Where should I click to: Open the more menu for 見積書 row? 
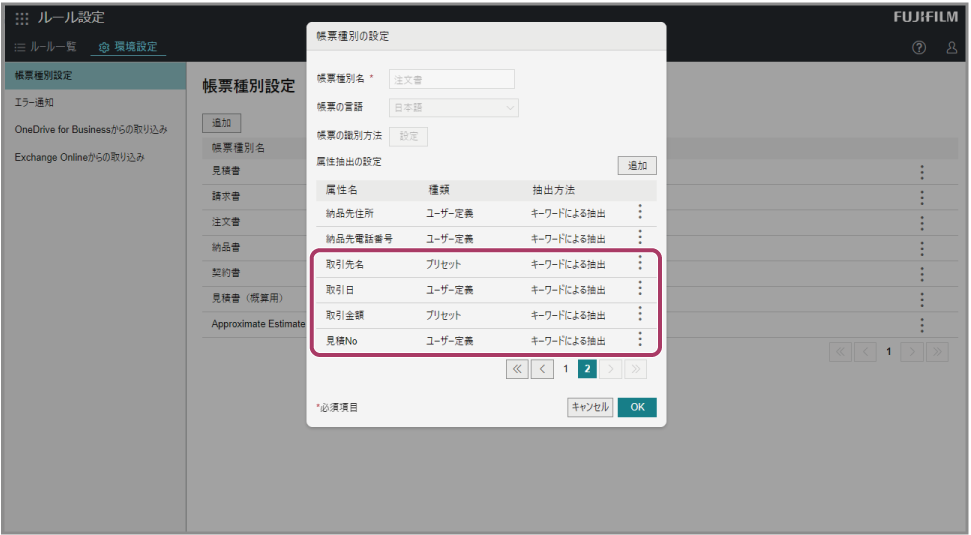coord(922,172)
